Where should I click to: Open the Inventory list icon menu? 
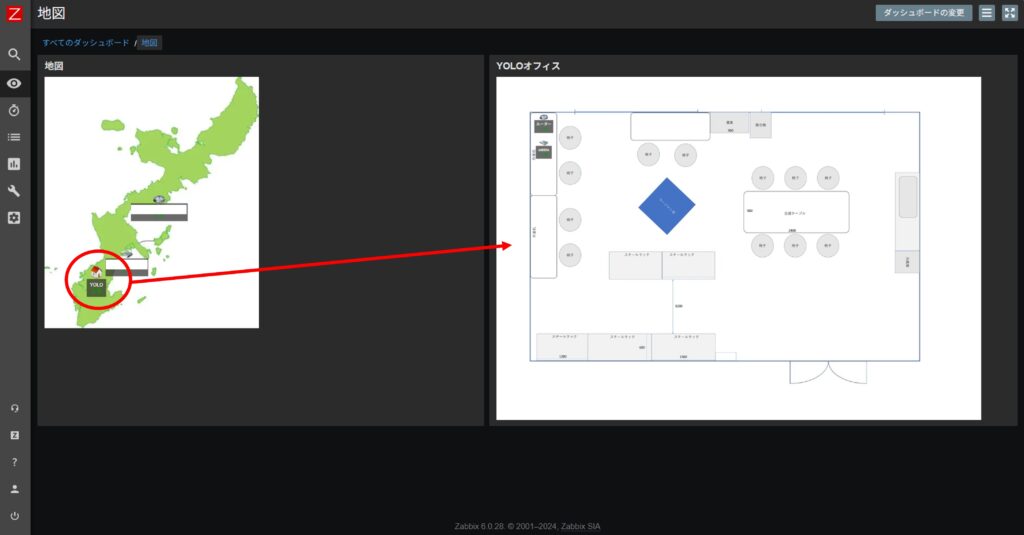(14, 137)
